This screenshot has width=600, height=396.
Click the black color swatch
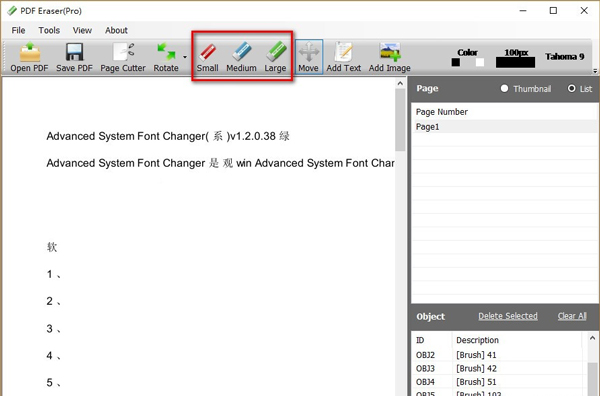pos(455,62)
